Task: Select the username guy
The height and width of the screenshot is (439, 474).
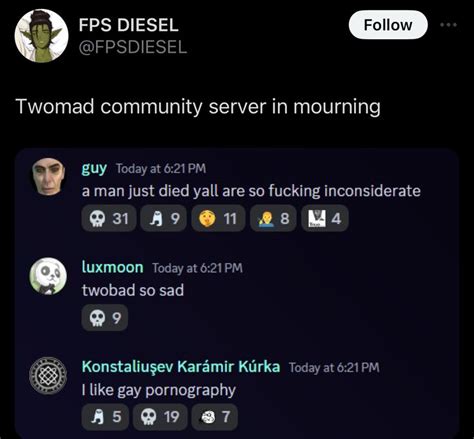Action: [94, 168]
